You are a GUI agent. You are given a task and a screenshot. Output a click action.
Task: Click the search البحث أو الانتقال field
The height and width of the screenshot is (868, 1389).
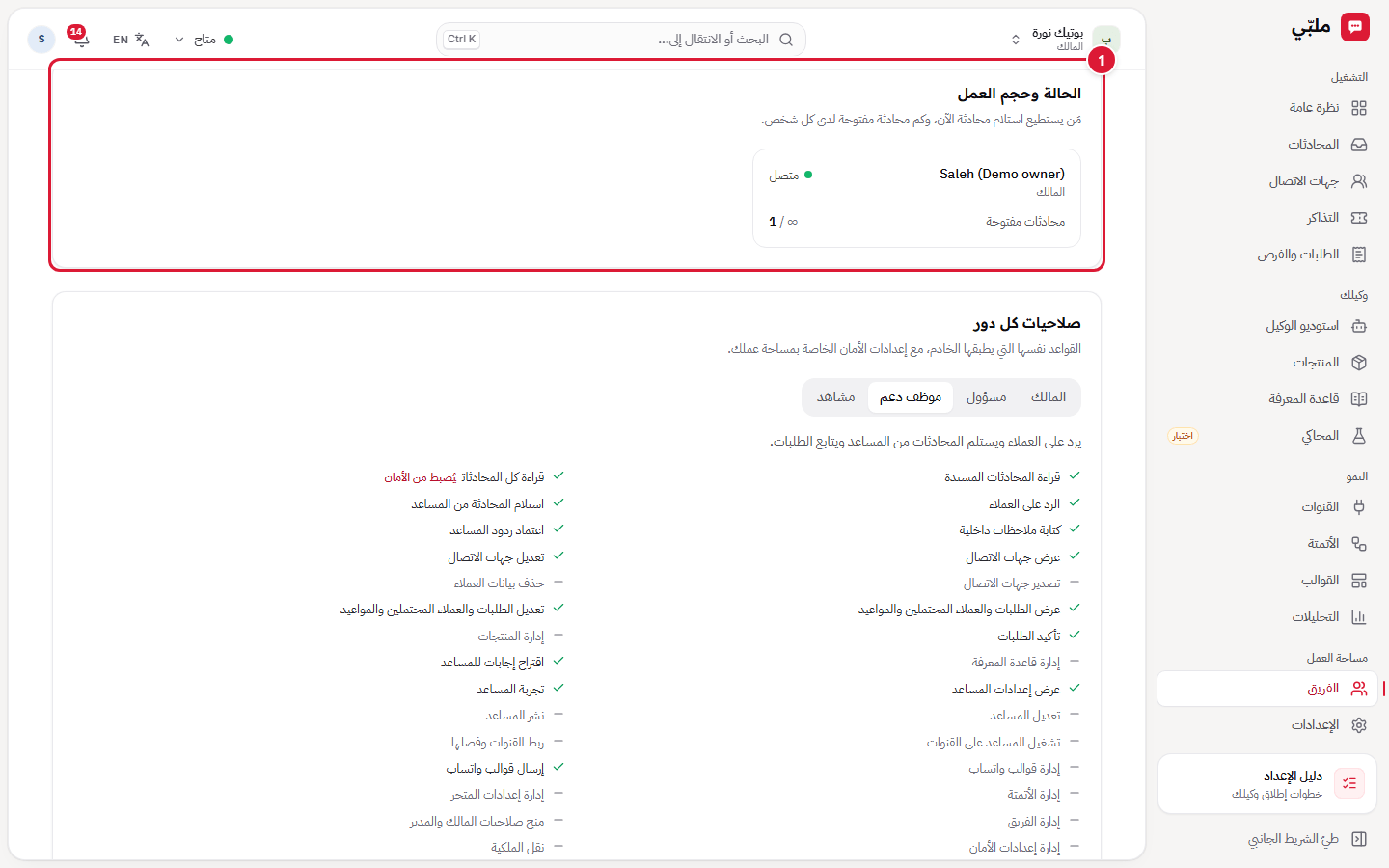(621, 40)
